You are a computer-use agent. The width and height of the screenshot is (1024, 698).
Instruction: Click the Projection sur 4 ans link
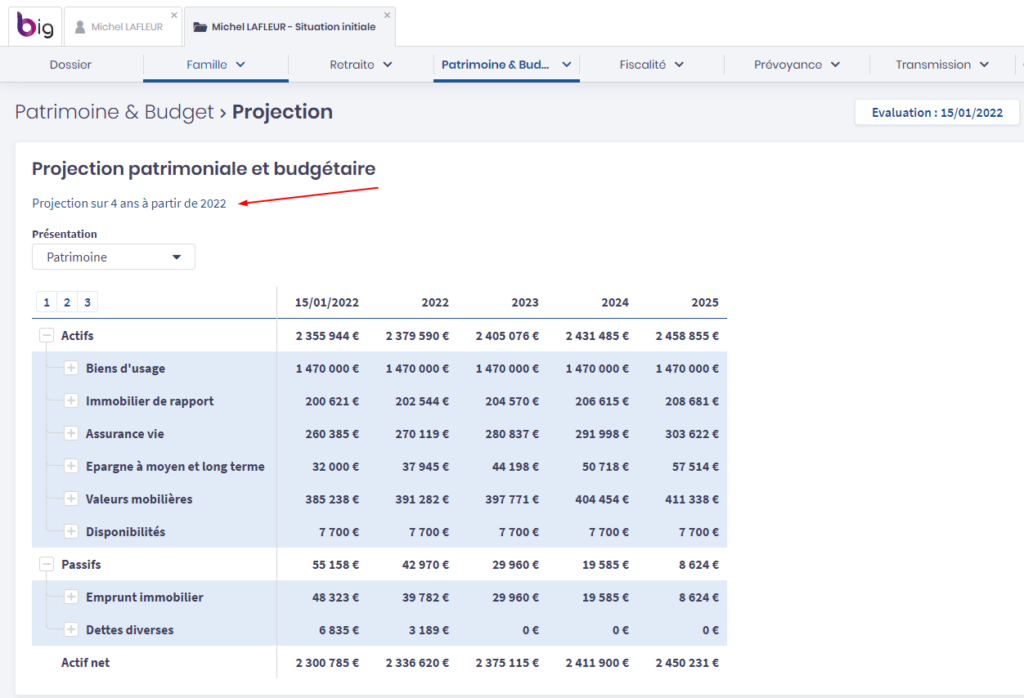point(129,203)
